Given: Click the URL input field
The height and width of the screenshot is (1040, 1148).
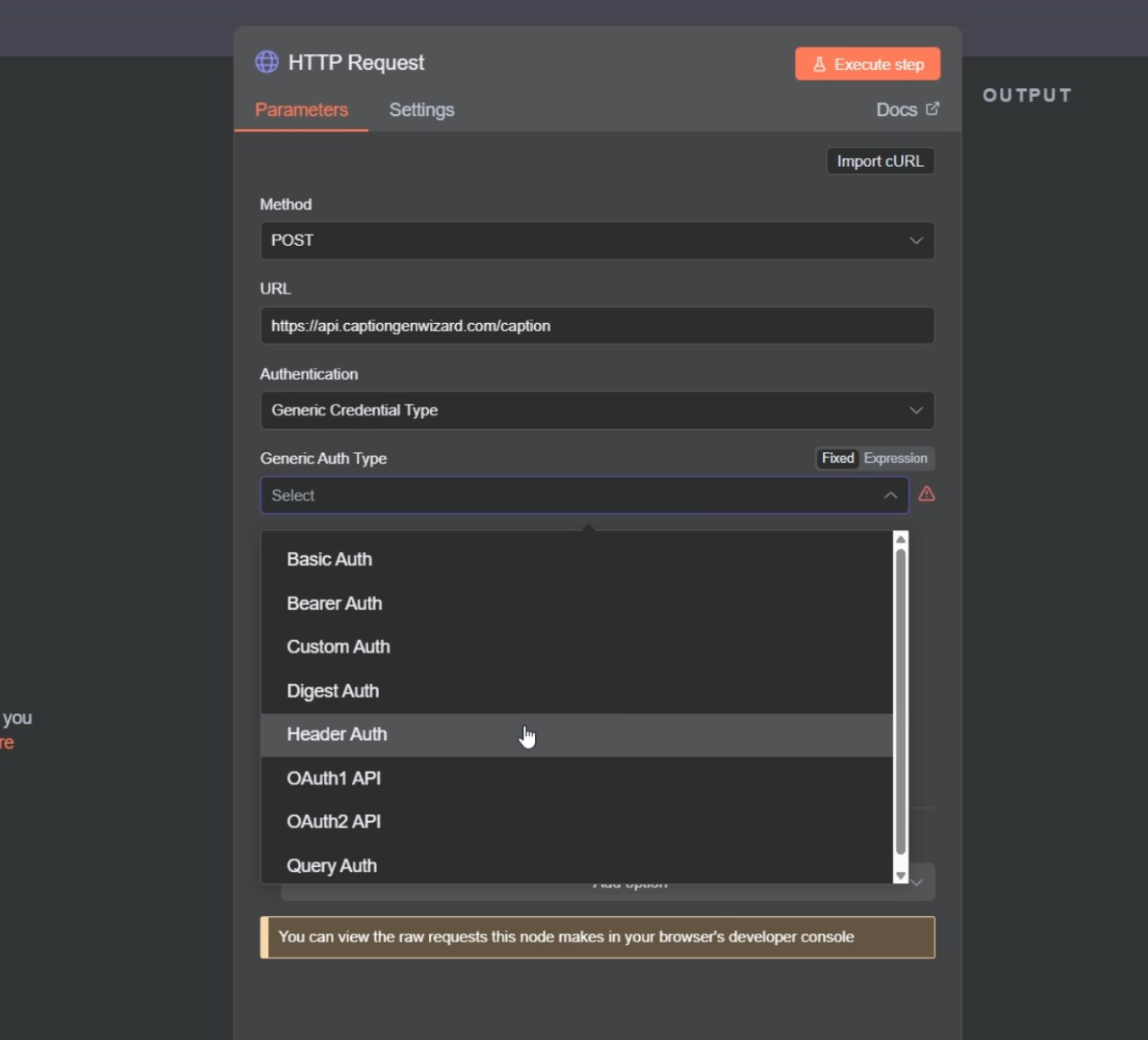Looking at the screenshot, I should click(x=596, y=325).
